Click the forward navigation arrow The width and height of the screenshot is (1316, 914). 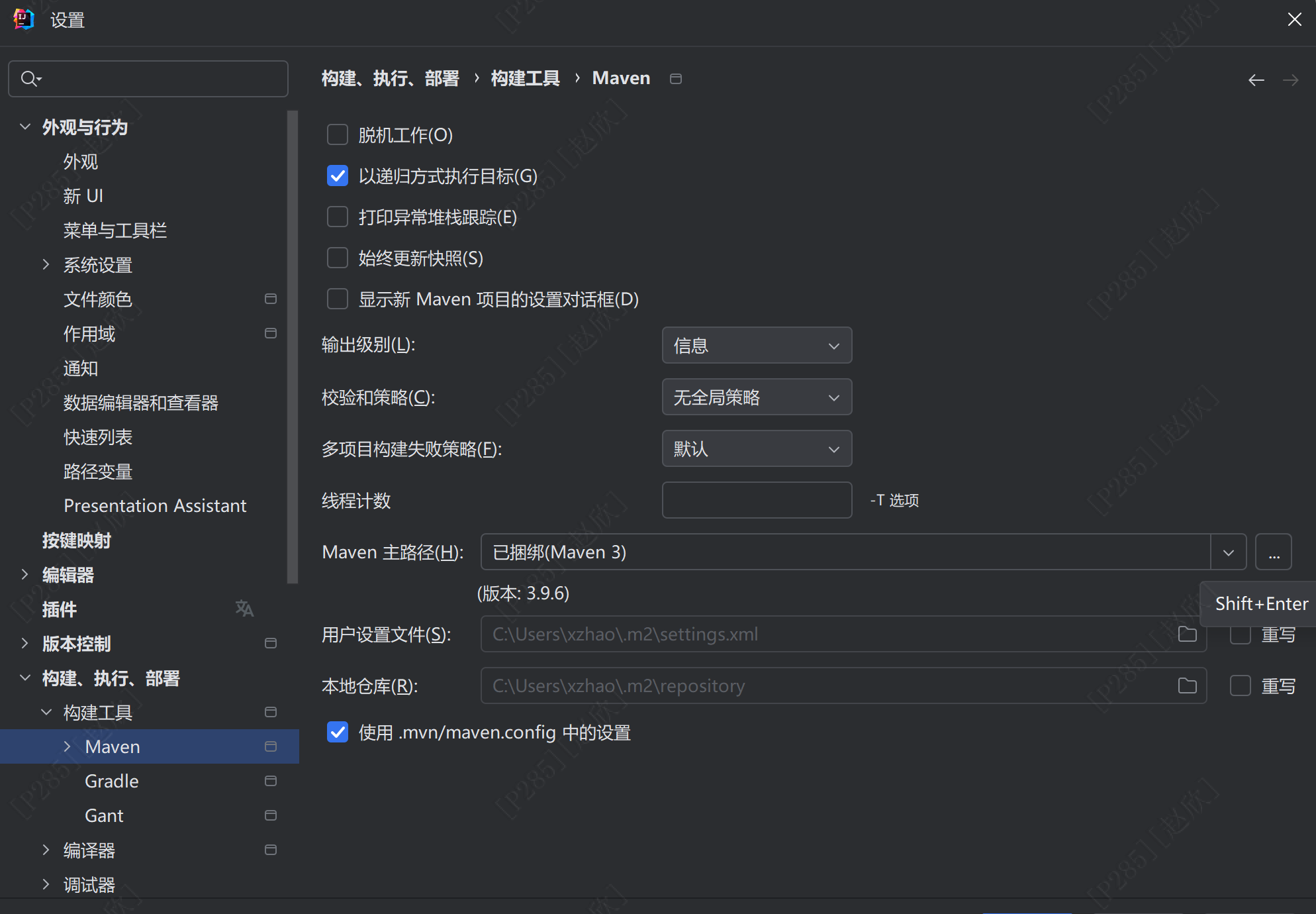pos(1290,80)
